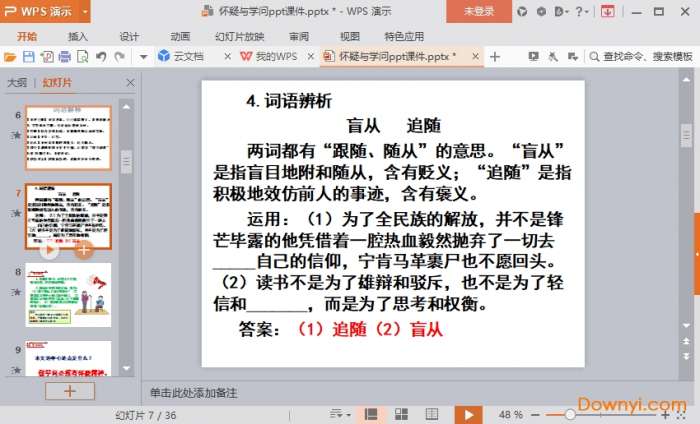Open the 插入 ribbon tab
Image resolution: width=700 pixels, height=424 pixels.
(x=78, y=37)
